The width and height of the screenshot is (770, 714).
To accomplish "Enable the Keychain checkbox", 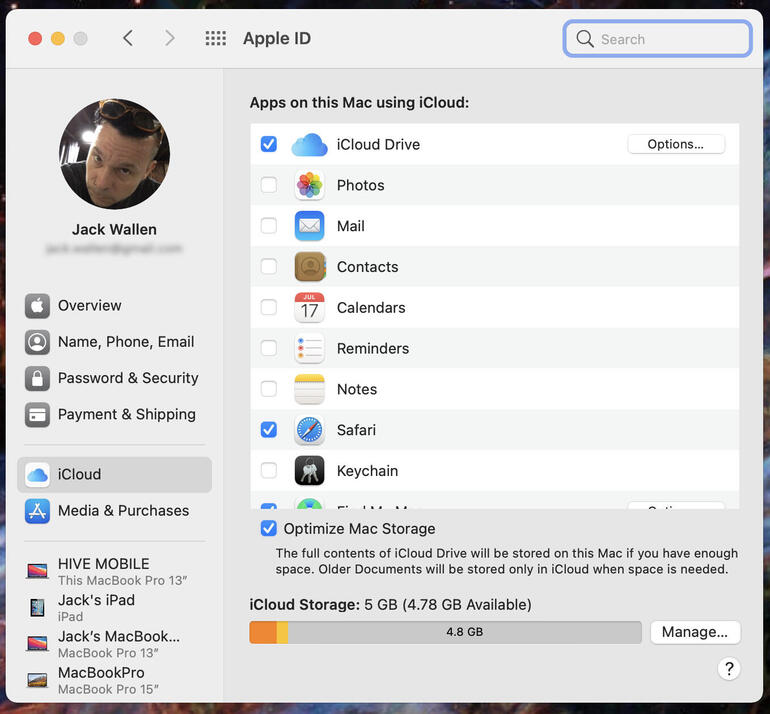I will click(x=269, y=470).
